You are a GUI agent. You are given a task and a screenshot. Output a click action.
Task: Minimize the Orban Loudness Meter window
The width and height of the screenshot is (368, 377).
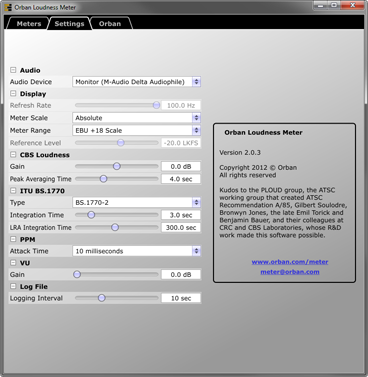coord(321,5)
